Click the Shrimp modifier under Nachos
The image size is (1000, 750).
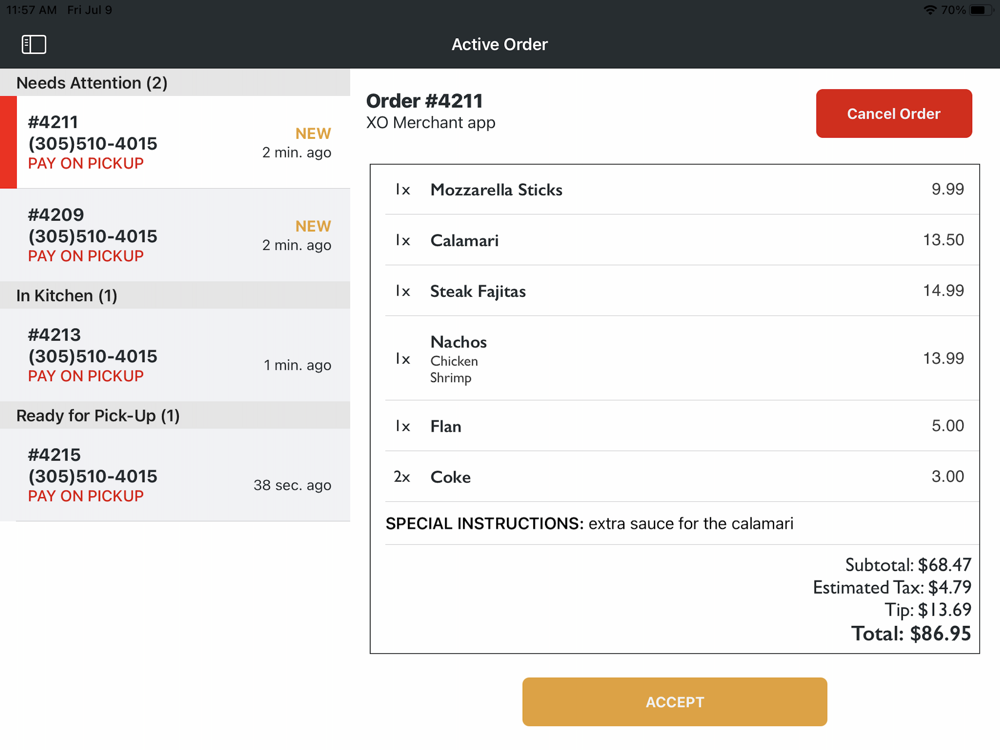click(x=451, y=378)
